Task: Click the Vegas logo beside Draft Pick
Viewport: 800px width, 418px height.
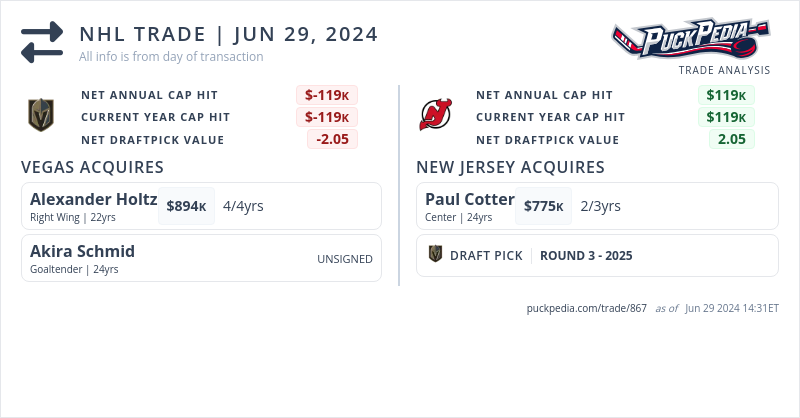Action: [435, 255]
